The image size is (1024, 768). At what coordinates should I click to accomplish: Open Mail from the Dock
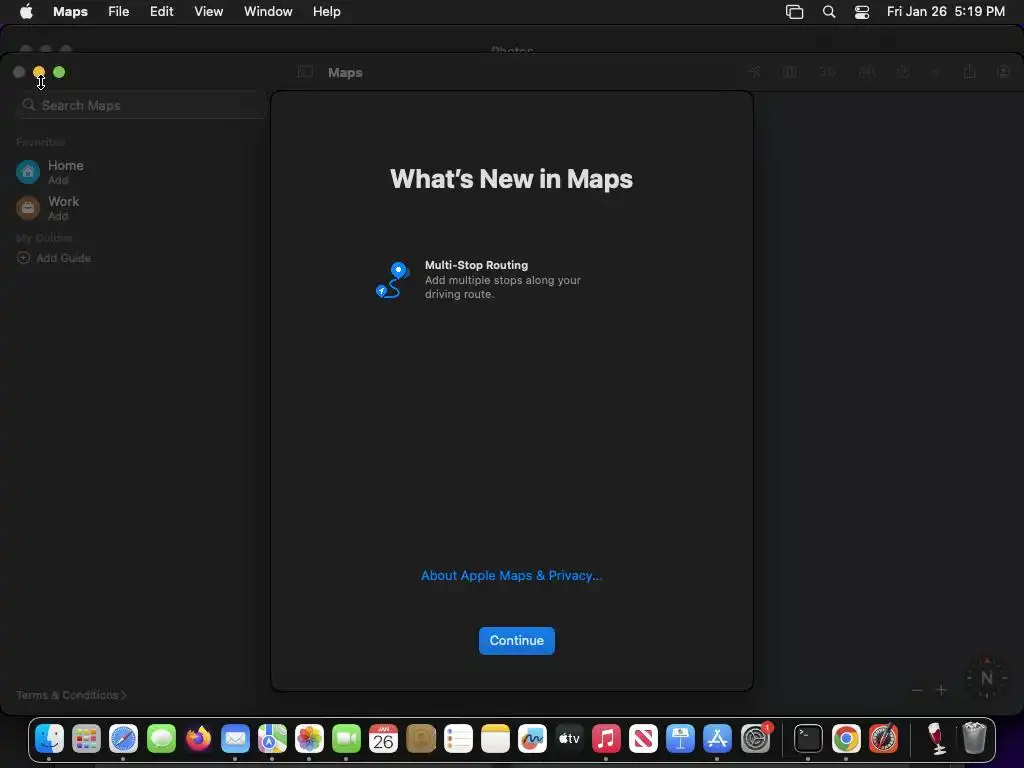click(x=235, y=739)
